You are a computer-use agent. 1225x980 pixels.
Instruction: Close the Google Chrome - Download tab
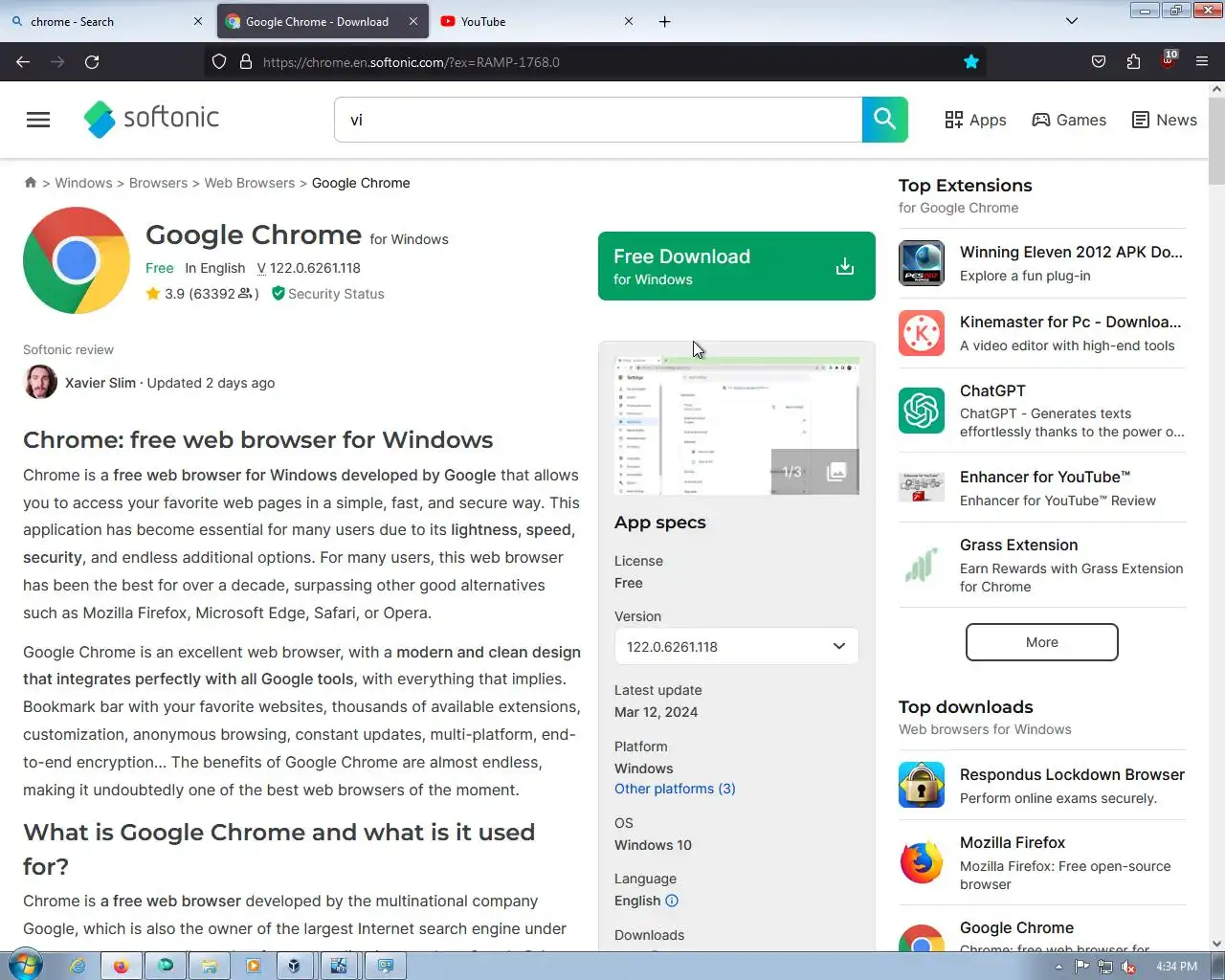412,21
